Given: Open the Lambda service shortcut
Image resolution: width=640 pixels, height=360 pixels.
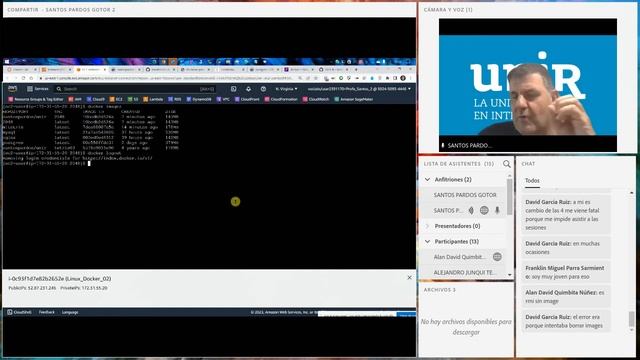Looking at the screenshot, I should click(153, 99).
